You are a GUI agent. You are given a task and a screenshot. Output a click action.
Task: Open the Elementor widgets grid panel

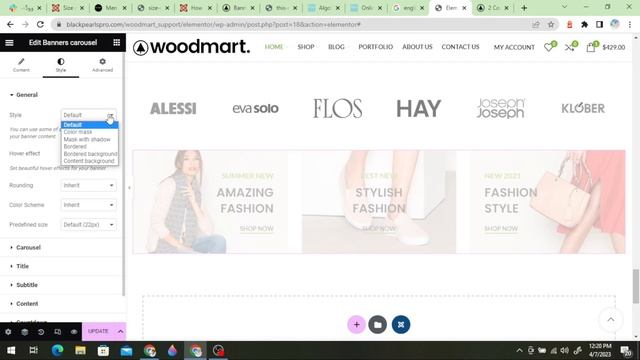[116, 42]
